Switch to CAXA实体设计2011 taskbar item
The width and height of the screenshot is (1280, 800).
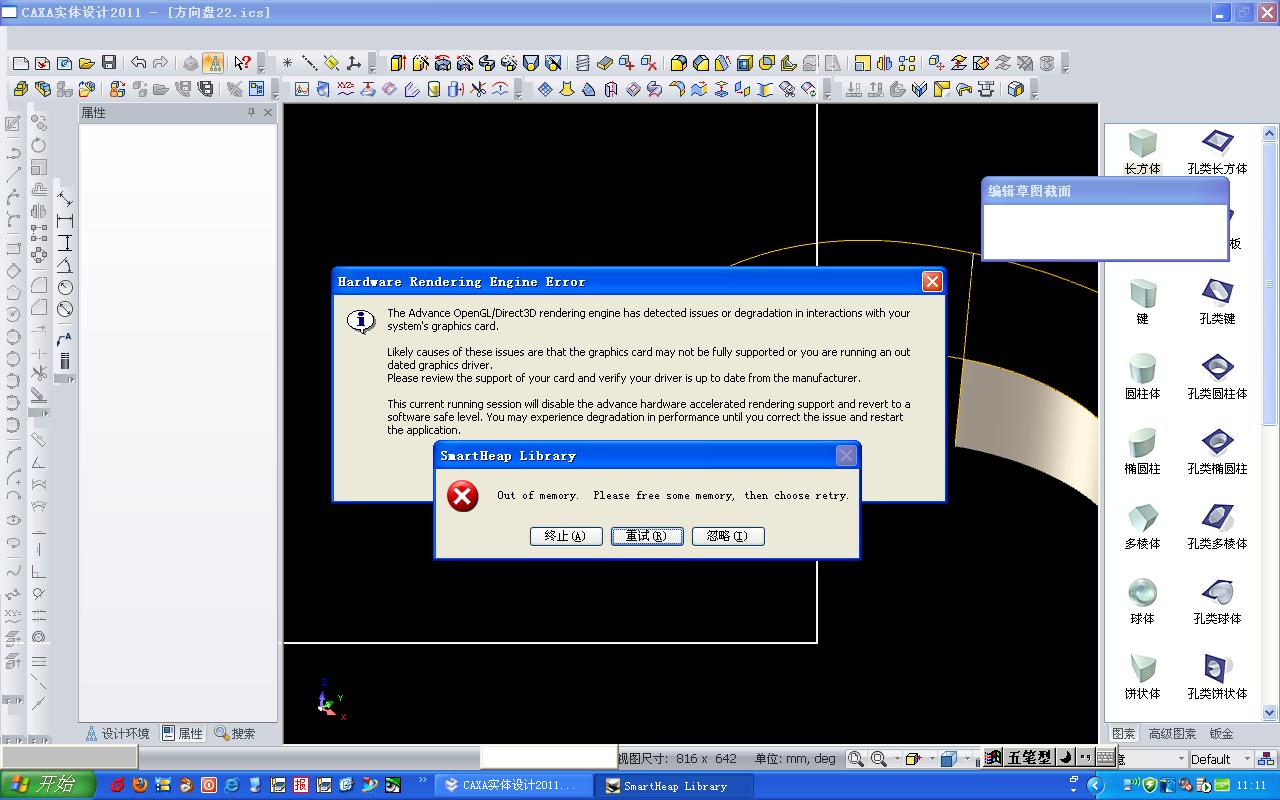point(511,786)
